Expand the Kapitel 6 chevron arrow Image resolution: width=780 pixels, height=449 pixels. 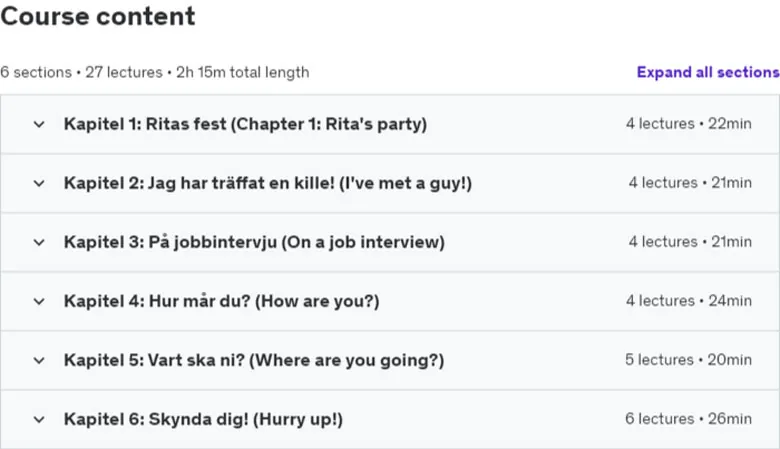pyautogui.click(x=39, y=420)
